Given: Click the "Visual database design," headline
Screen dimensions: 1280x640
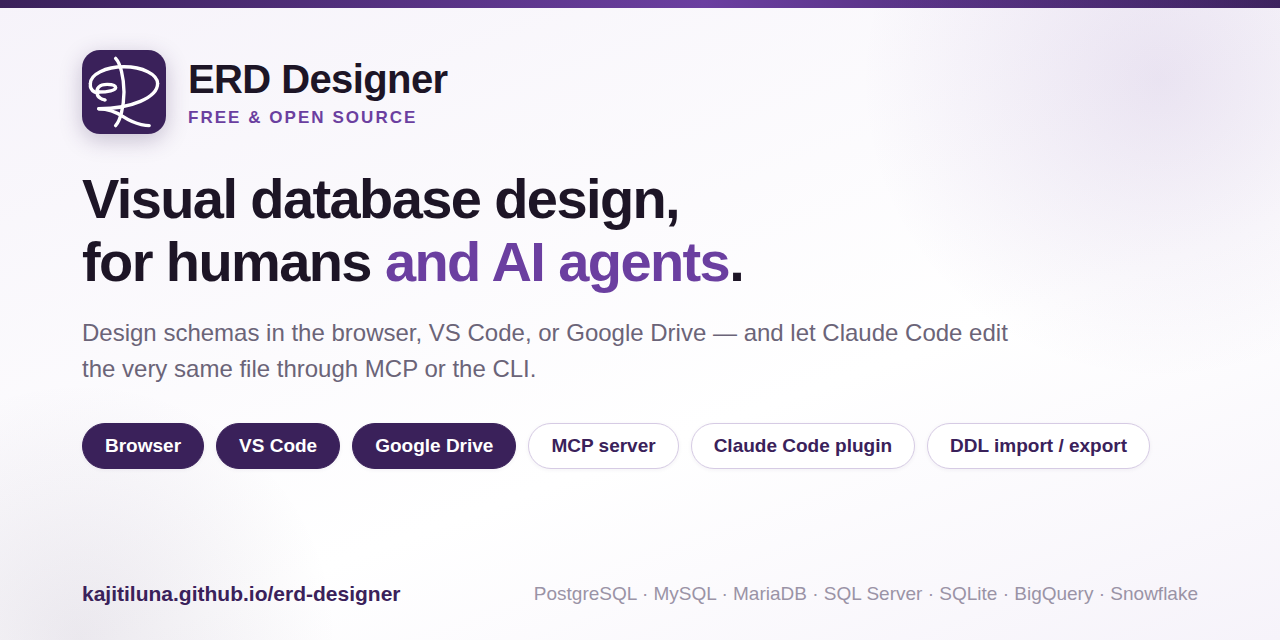Looking at the screenshot, I should click(x=381, y=199).
